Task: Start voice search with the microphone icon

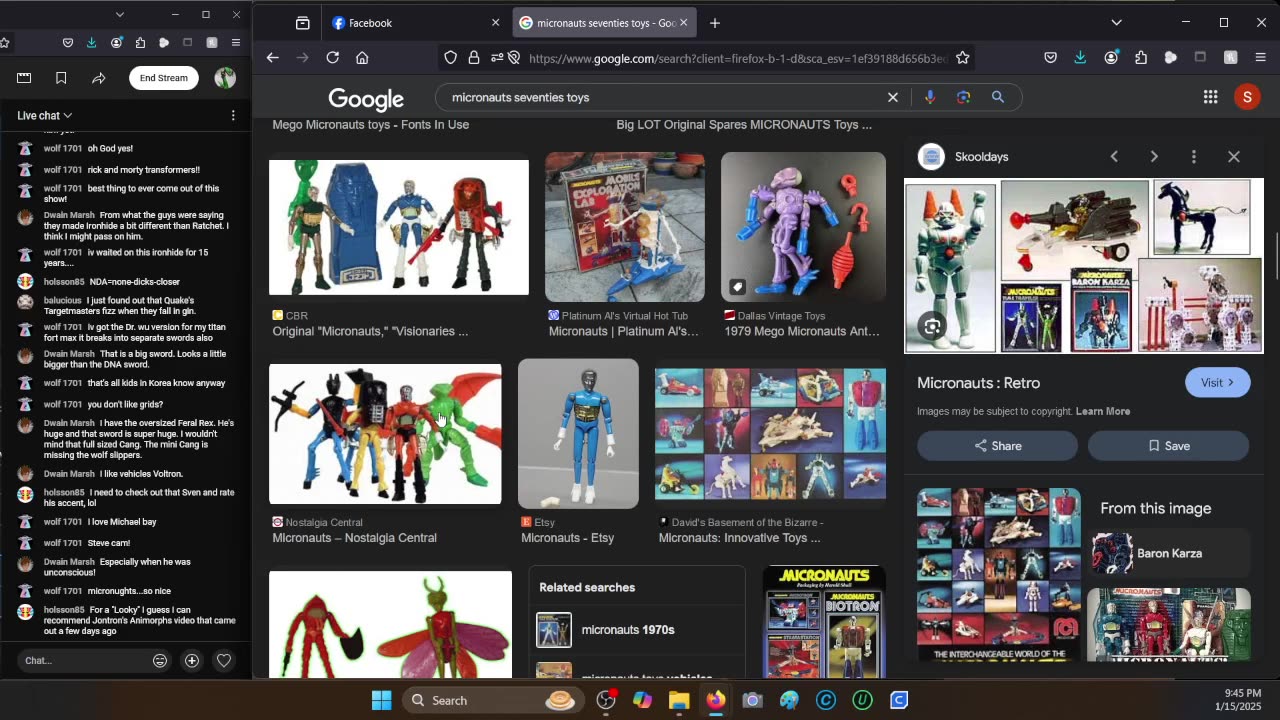Action: pos(930,97)
